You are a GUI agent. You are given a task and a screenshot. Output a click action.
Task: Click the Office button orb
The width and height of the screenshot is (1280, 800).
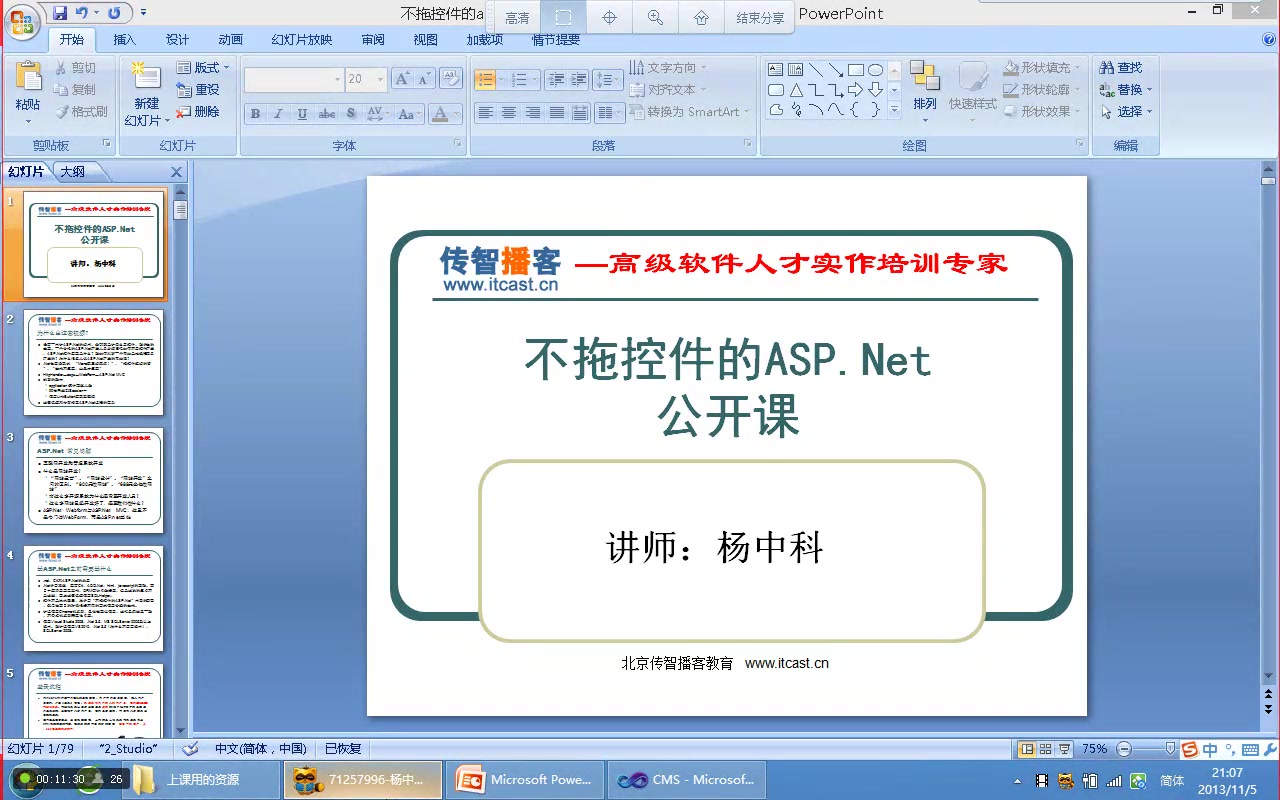coord(22,20)
